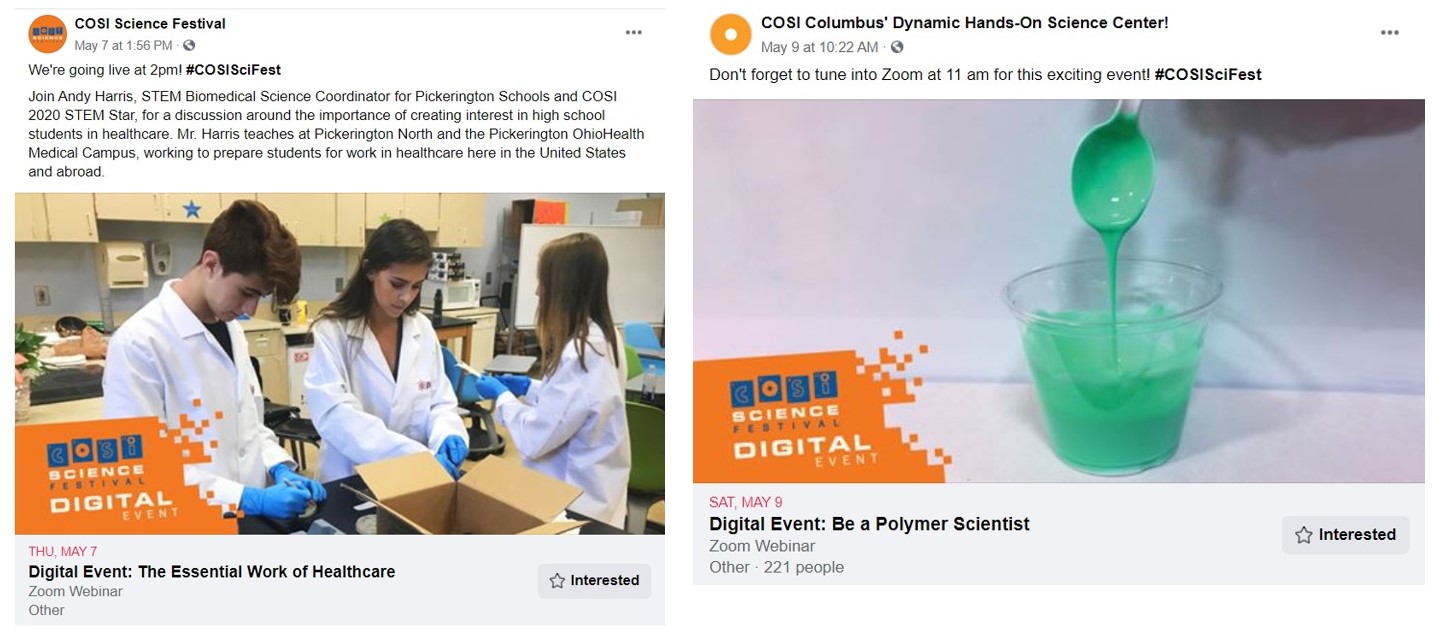Image resolution: width=1432 pixels, height=633 pixels.
Task: Mark Interested for Essential Work of Healthcare event
Action: pyautogui.click(x=594, y=580)
